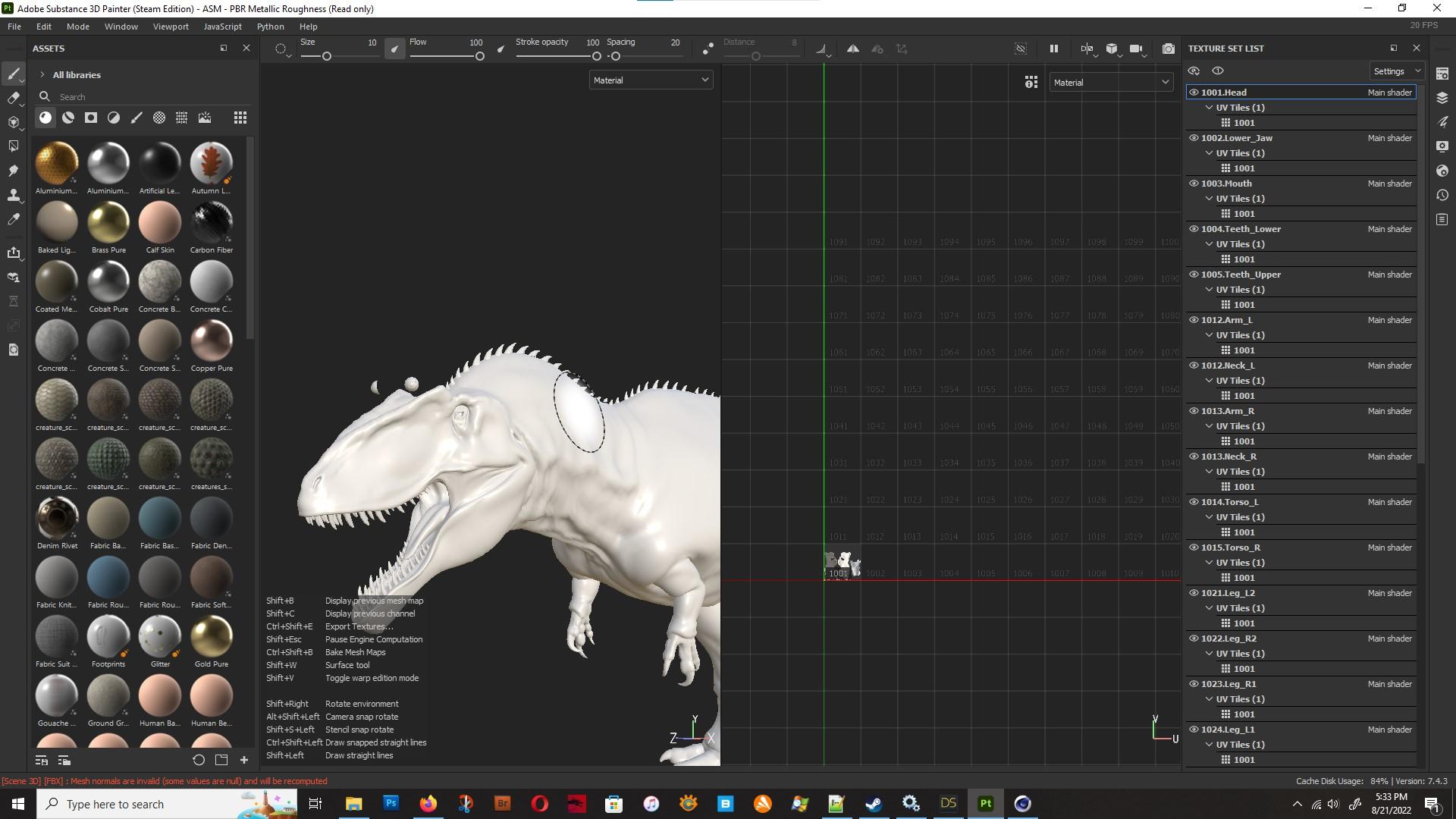
Task: Select the Polygon Fill tool
Action: click(x=13, y=146)
